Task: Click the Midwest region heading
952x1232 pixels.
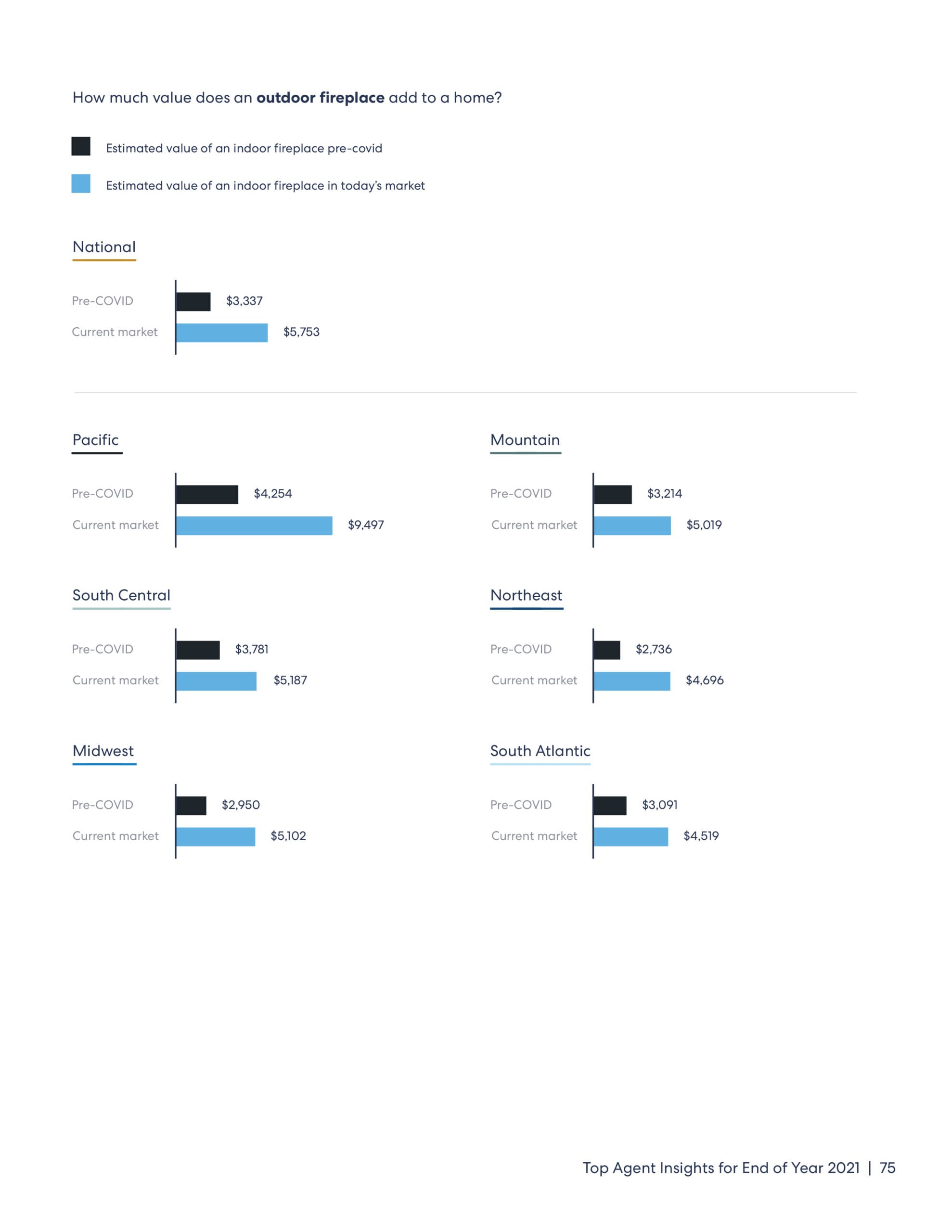Action: coord(103,751)
